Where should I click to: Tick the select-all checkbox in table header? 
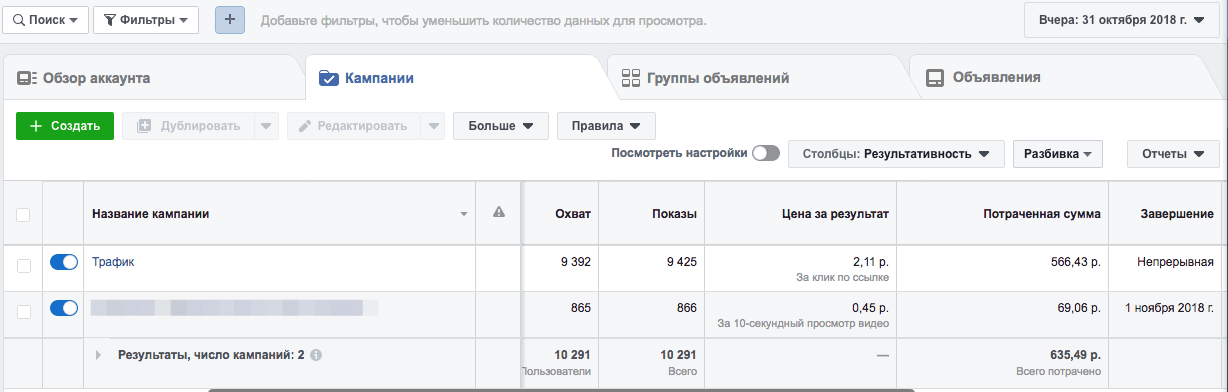(x=23, y=214)
